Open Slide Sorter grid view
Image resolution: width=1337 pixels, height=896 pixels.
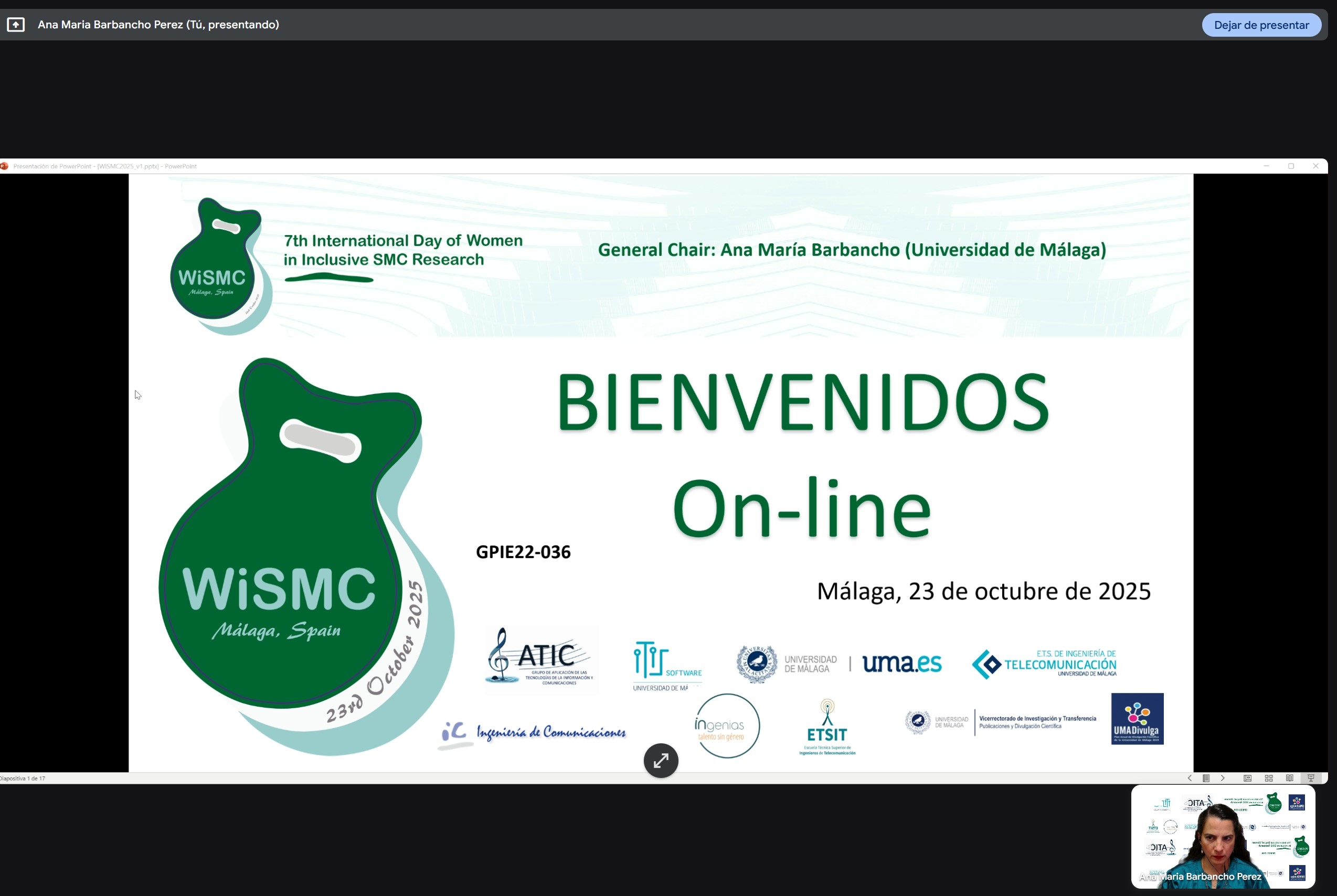1269,778
